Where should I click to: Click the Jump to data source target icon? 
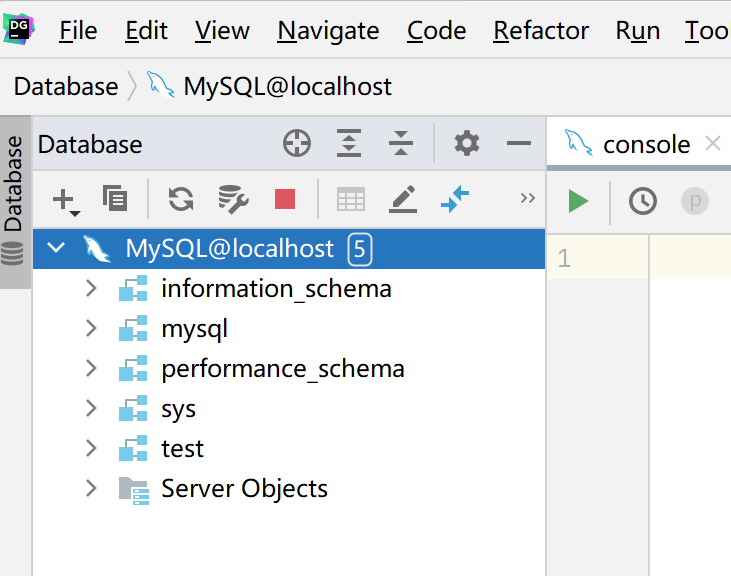297,144
